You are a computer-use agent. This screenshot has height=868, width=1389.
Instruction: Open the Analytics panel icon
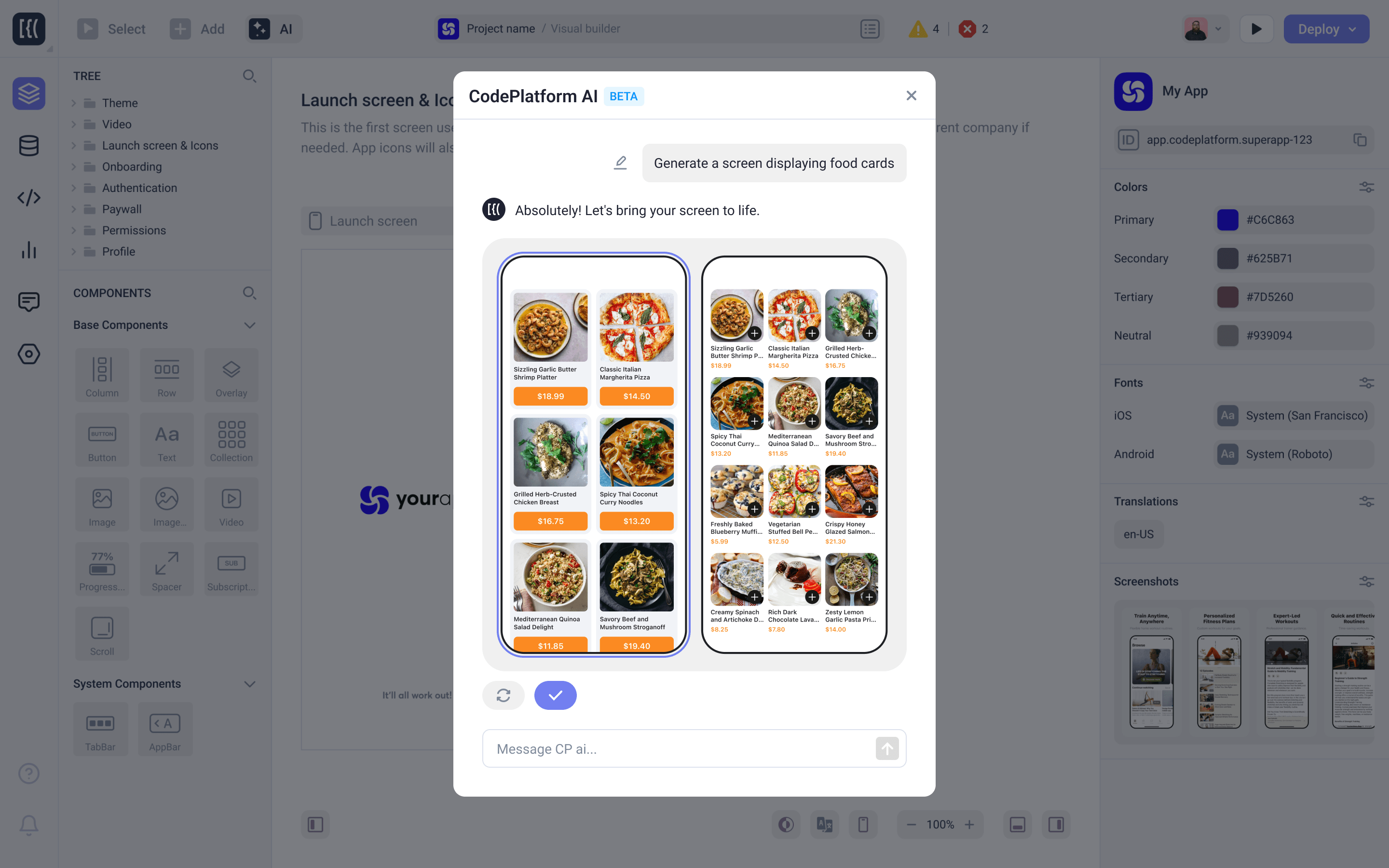[28, 249]
